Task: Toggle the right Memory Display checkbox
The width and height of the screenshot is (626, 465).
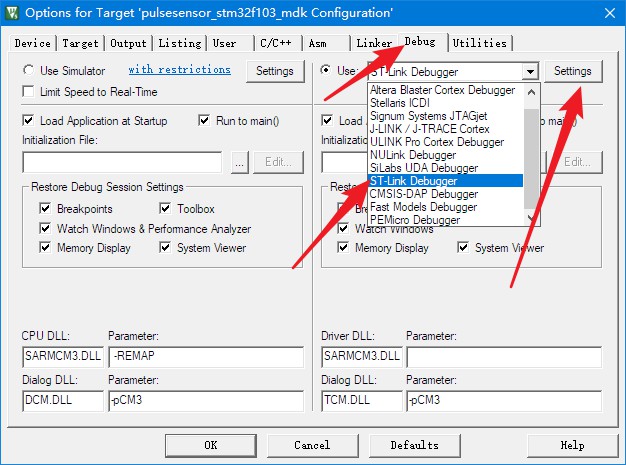Action: pos(343,247)
